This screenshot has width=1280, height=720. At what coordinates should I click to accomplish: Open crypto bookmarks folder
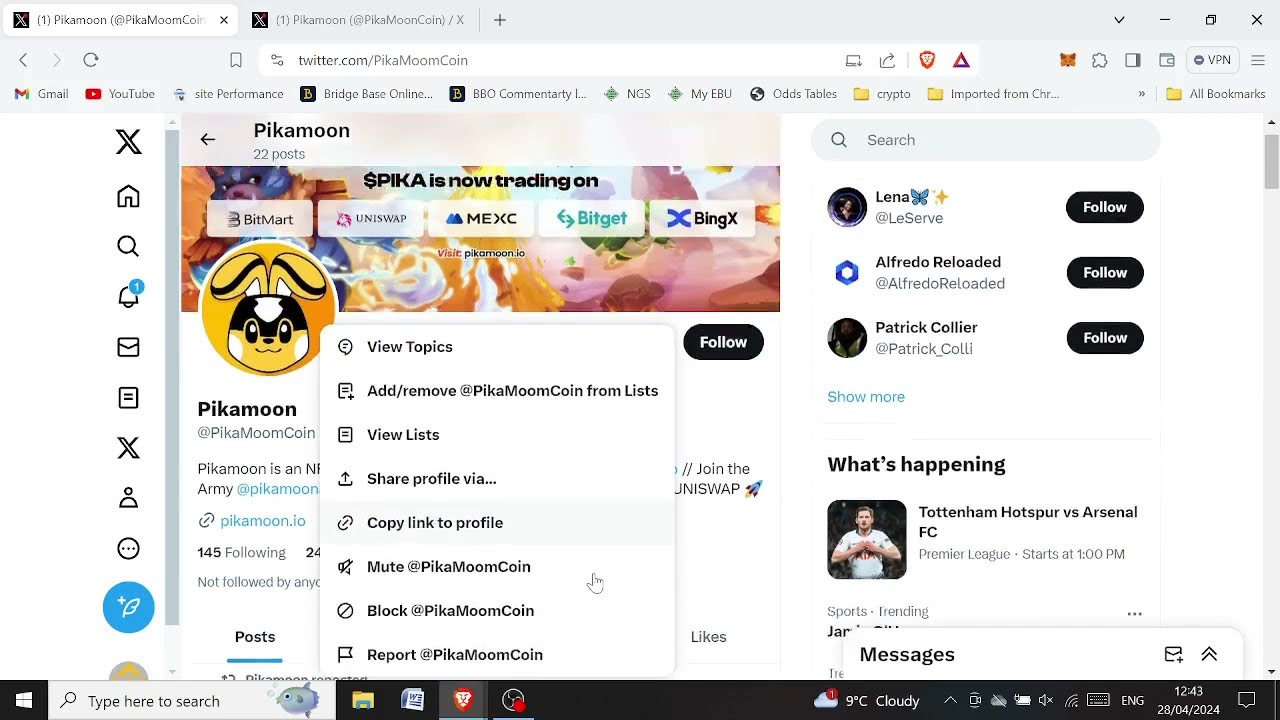point(882,94)
